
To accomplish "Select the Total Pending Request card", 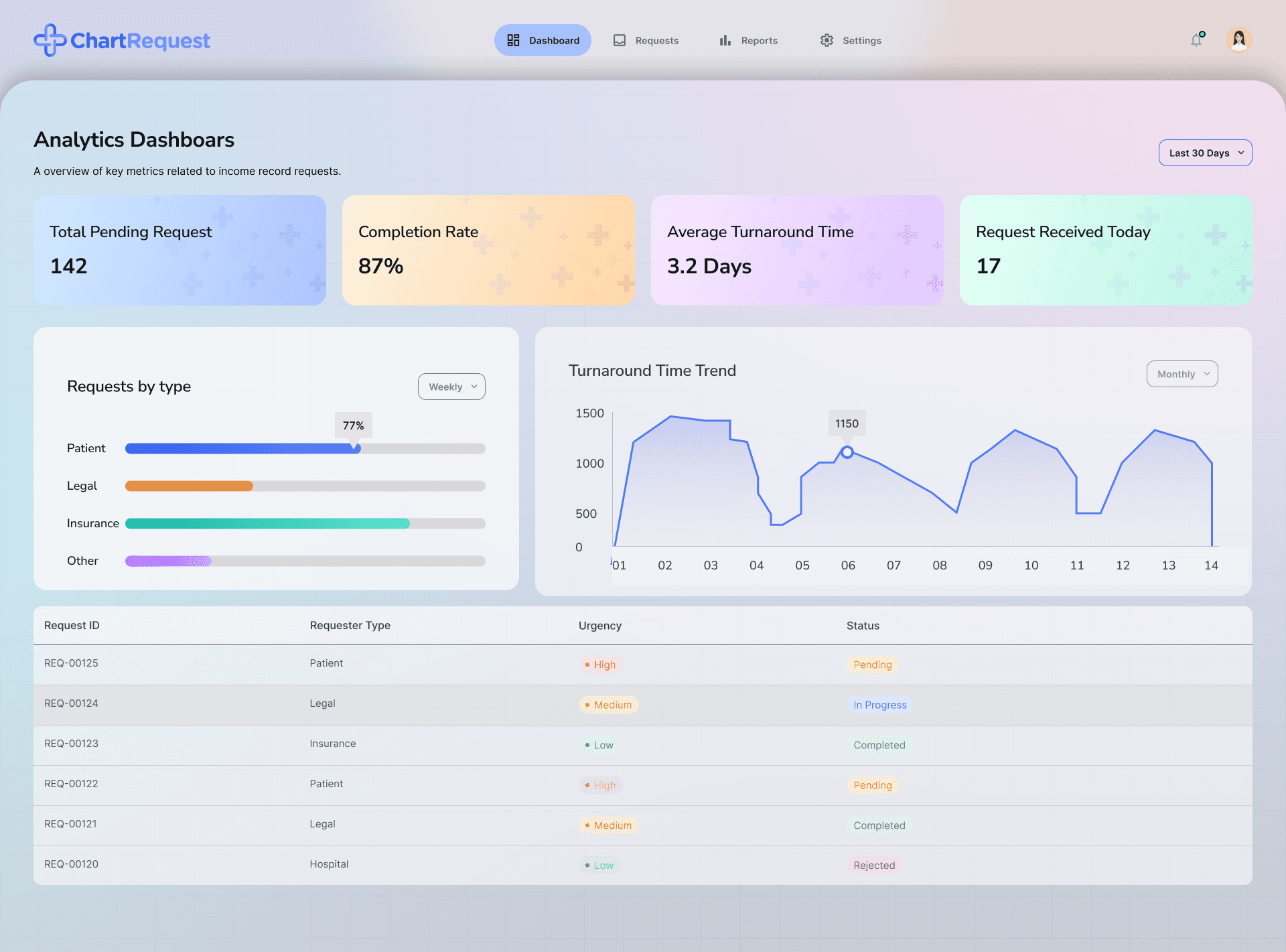I will point(180,250).
